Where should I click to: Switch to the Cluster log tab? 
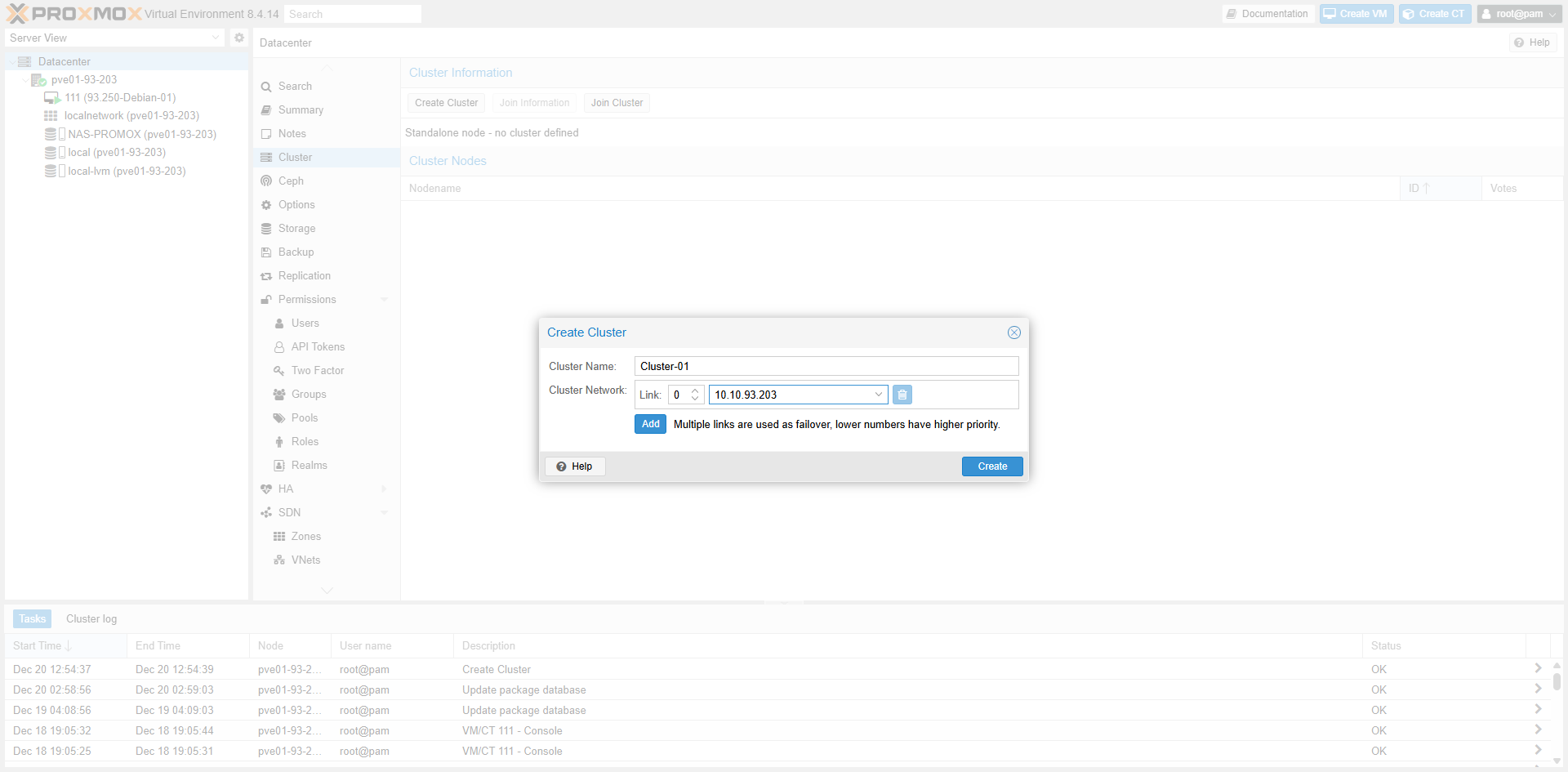(91, 618)
